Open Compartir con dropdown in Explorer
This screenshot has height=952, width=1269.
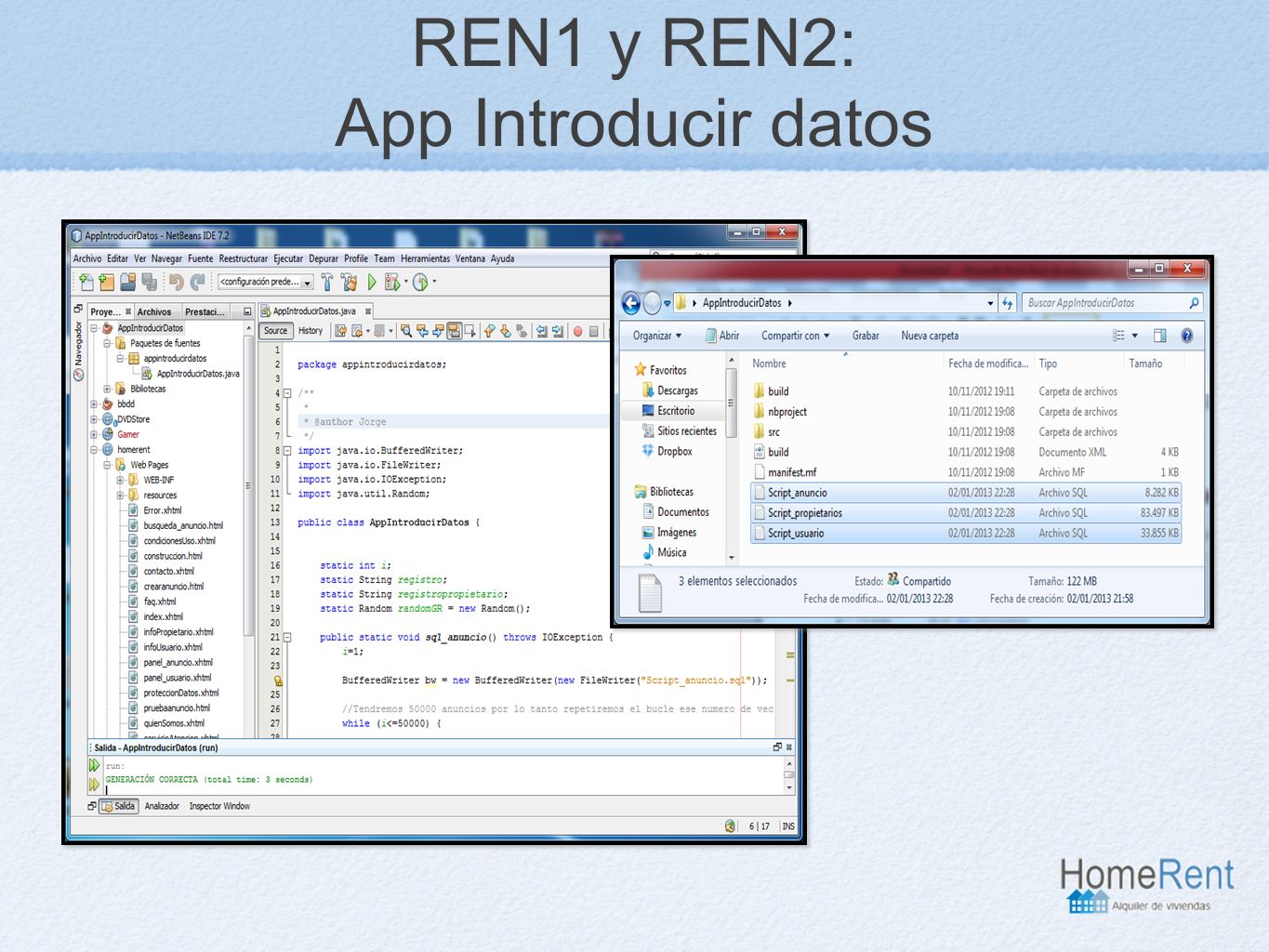pyautogui.click(x=796, y=336)
